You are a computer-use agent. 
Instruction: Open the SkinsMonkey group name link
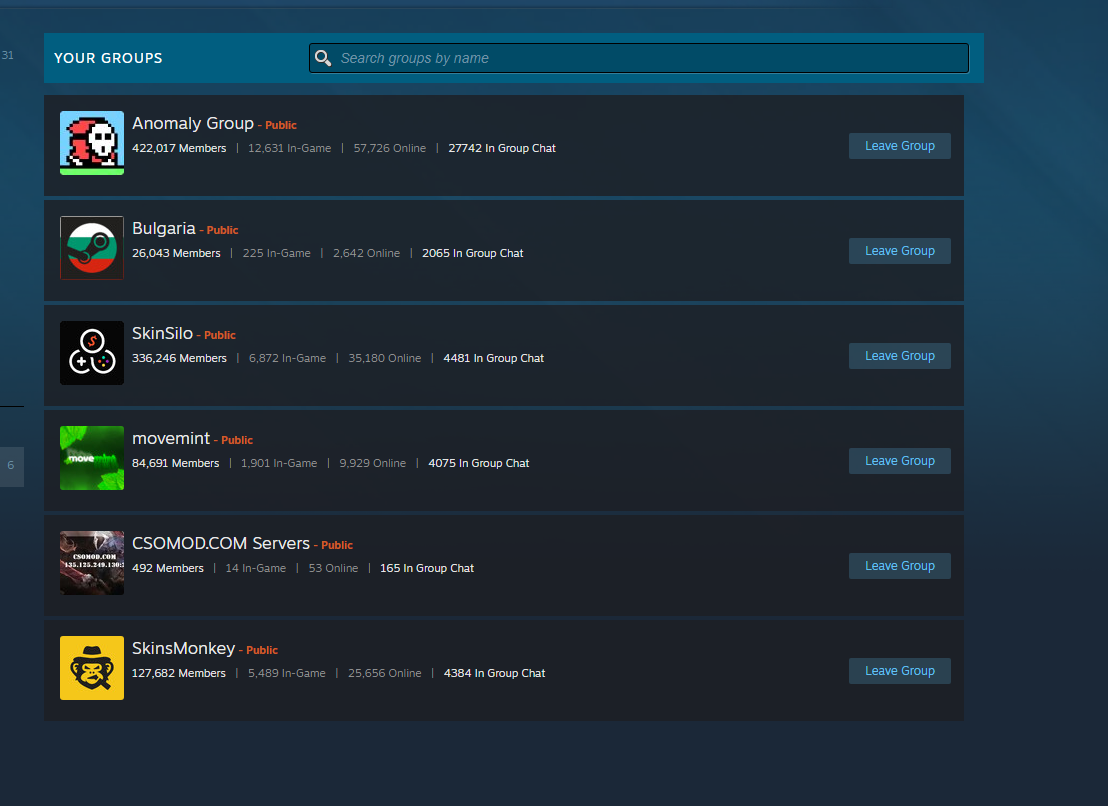(x=183, y=649)
